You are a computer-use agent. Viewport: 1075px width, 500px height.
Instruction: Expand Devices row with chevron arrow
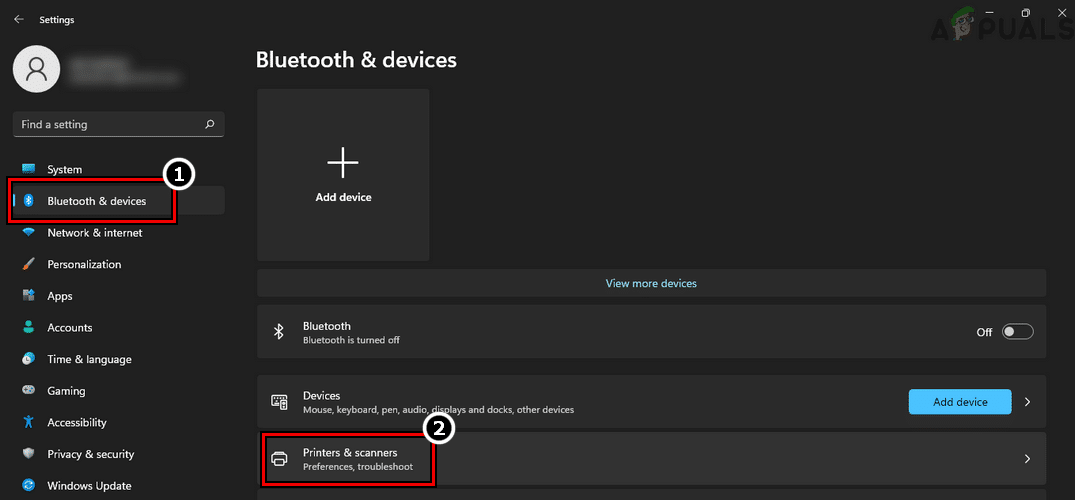1027,402
